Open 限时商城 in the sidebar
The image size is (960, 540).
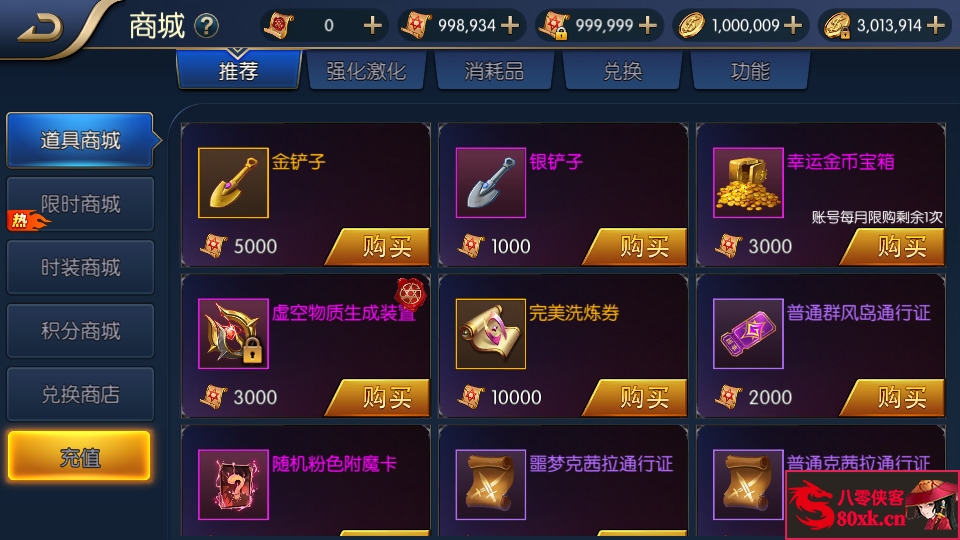(x=80, y=204)
